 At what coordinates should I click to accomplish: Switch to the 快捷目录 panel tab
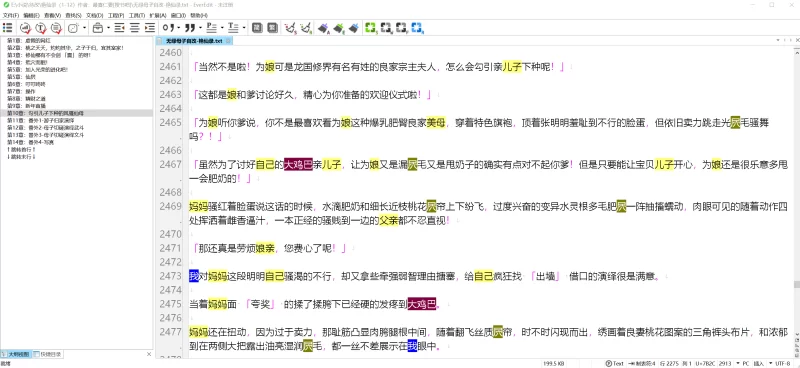pyautogui.click(x=48, y=354)
